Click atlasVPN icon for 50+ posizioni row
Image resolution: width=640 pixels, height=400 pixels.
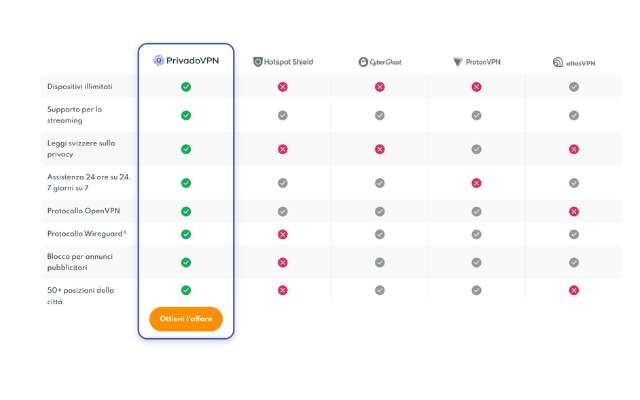573,290
